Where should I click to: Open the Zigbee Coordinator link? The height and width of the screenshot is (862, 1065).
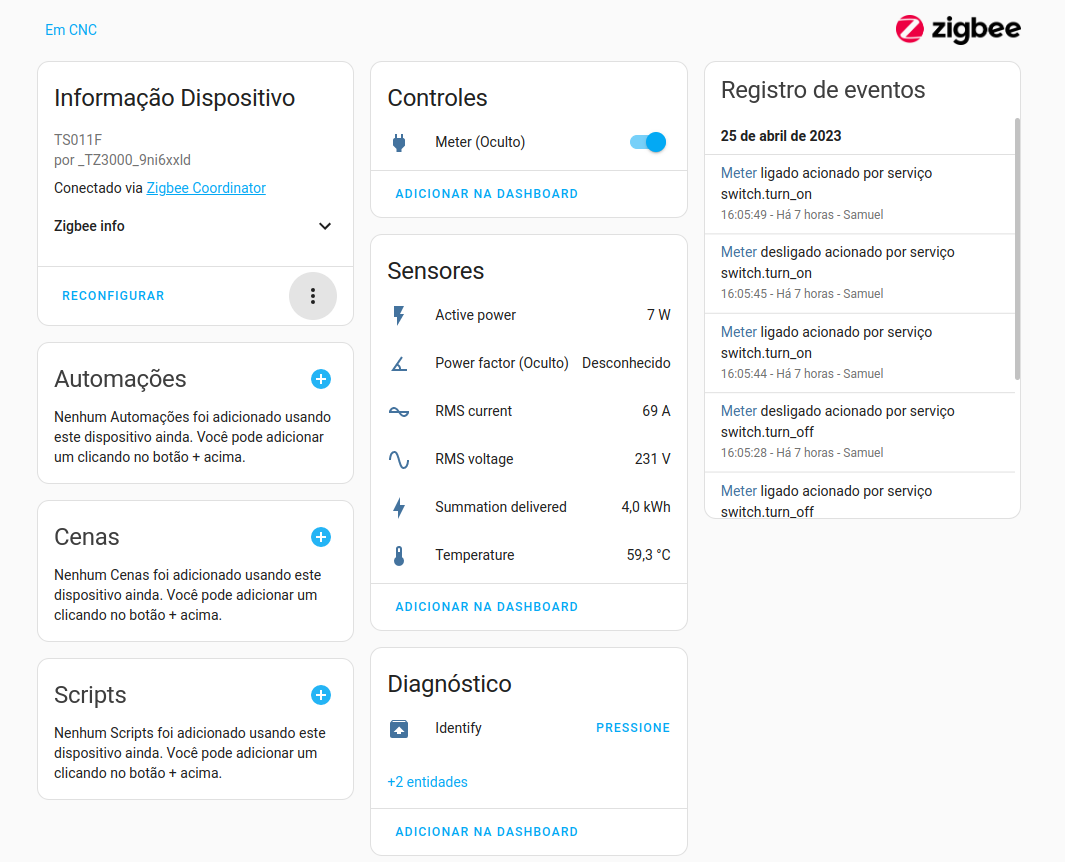(206, 188)
